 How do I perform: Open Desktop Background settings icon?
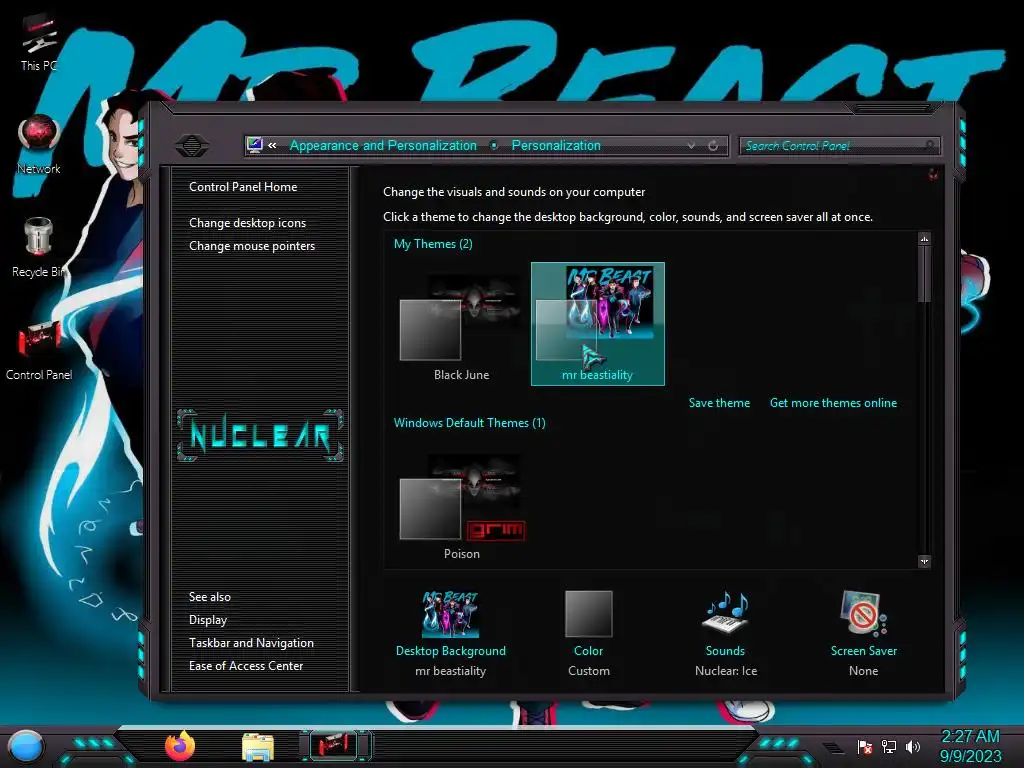click(451, 615)
